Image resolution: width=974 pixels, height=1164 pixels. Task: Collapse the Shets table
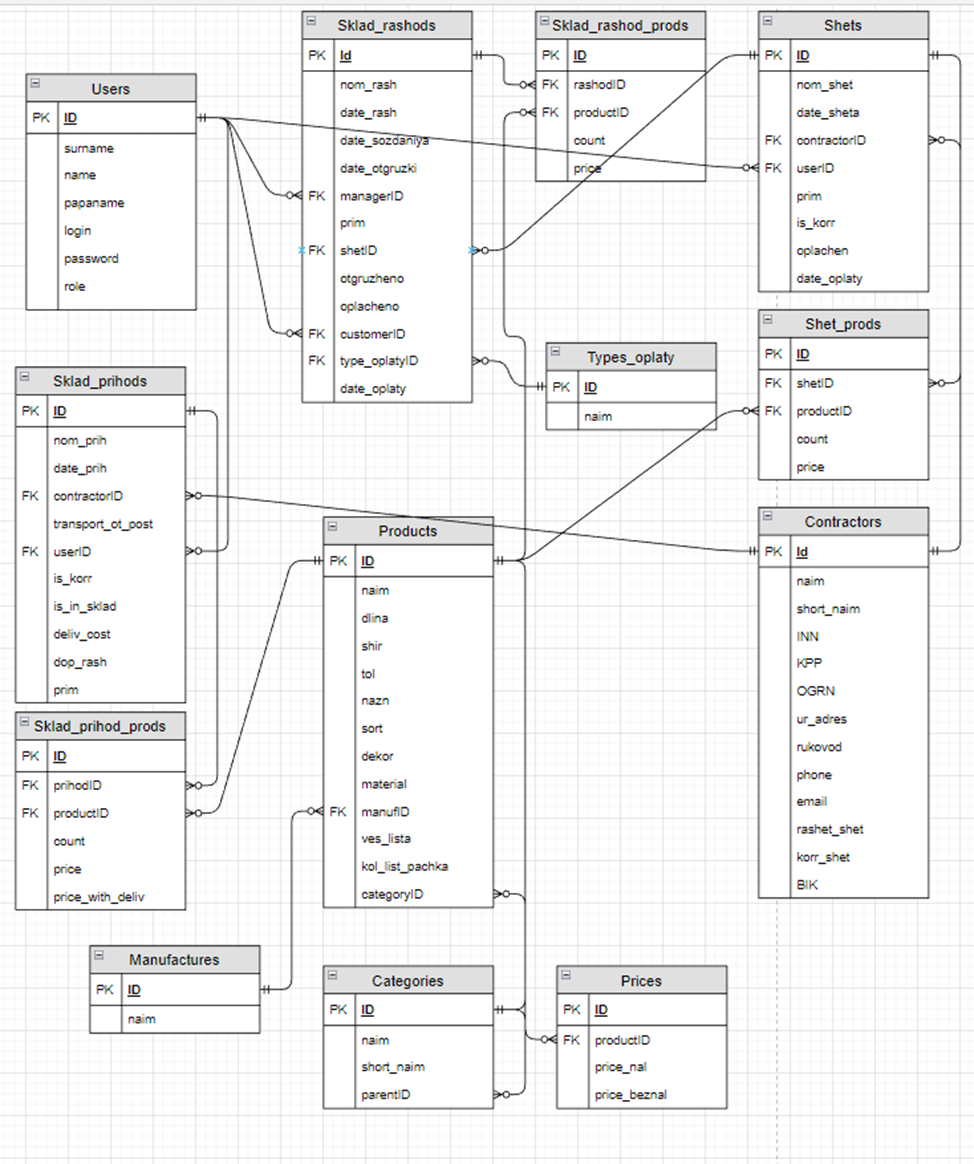click(768, 21)
